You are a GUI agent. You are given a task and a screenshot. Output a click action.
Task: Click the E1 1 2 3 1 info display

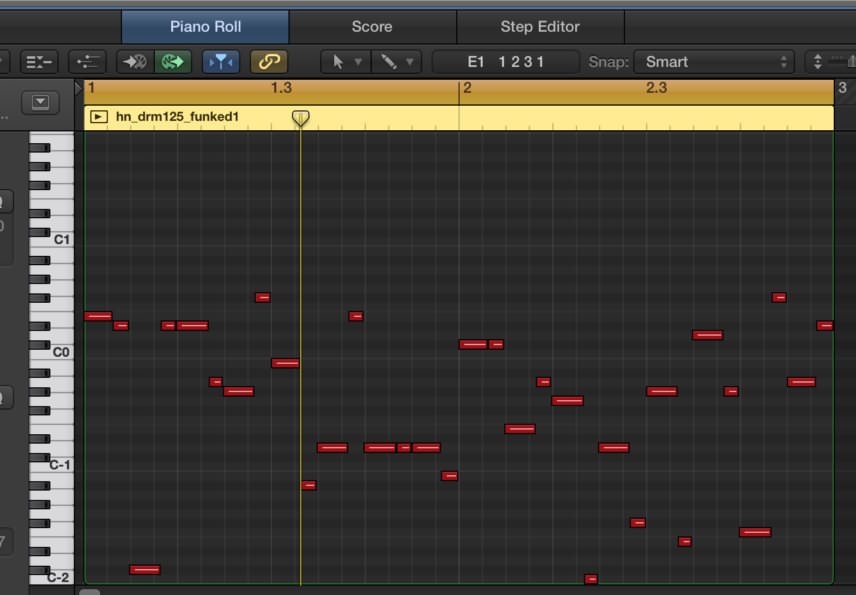(506, 62)
